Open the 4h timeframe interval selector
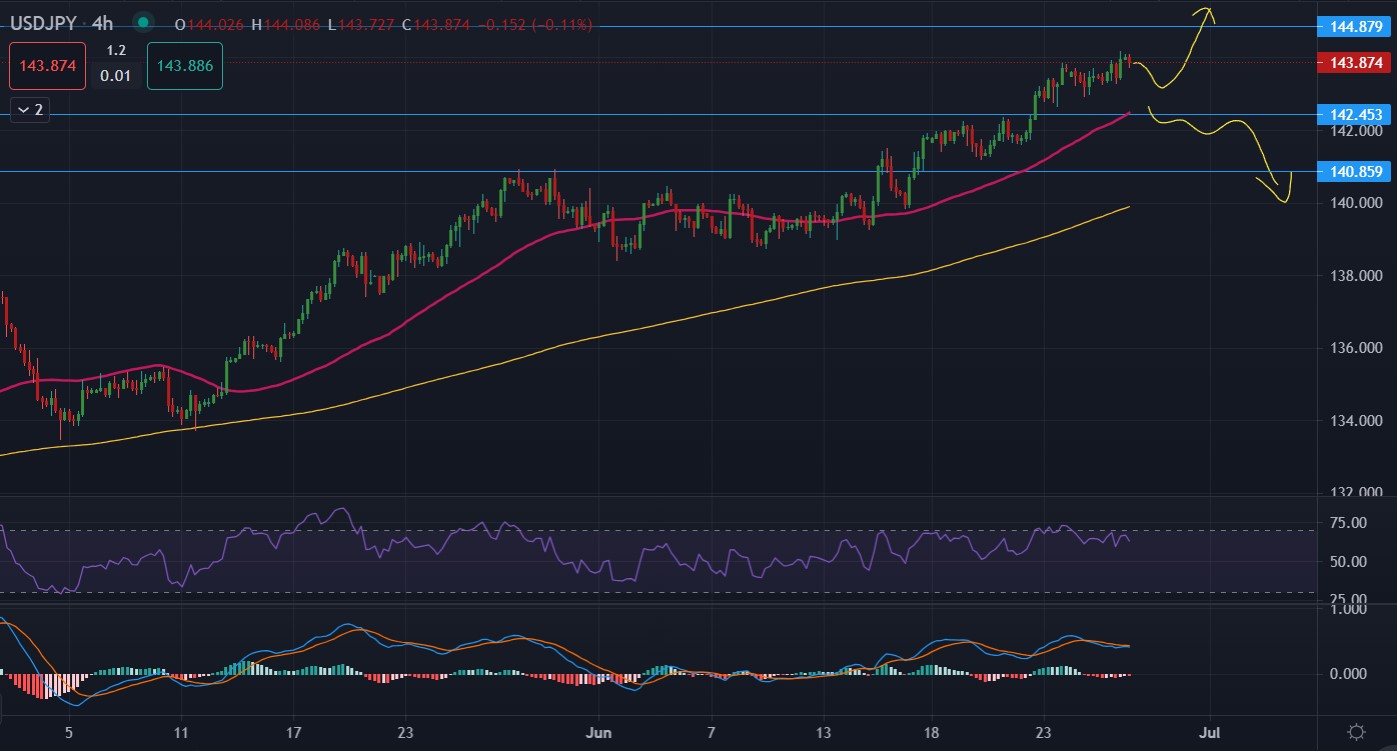Viewport: 1397px width, 751px height. [104, 24]
